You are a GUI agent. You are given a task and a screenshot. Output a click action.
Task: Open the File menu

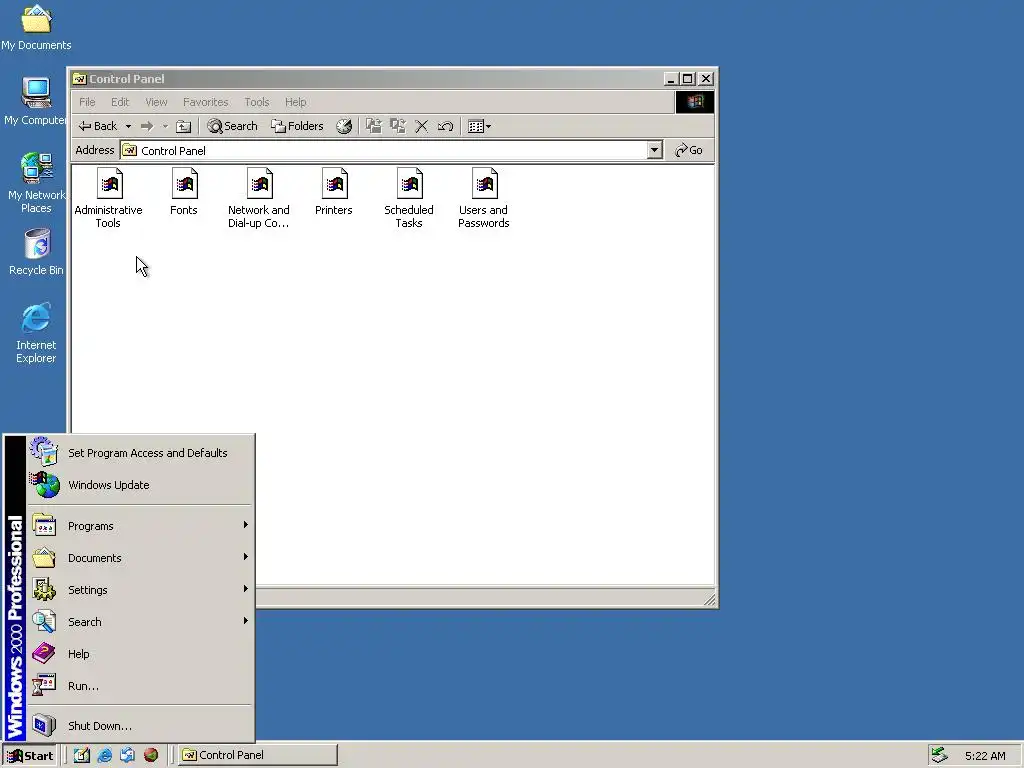coord(87,102)
